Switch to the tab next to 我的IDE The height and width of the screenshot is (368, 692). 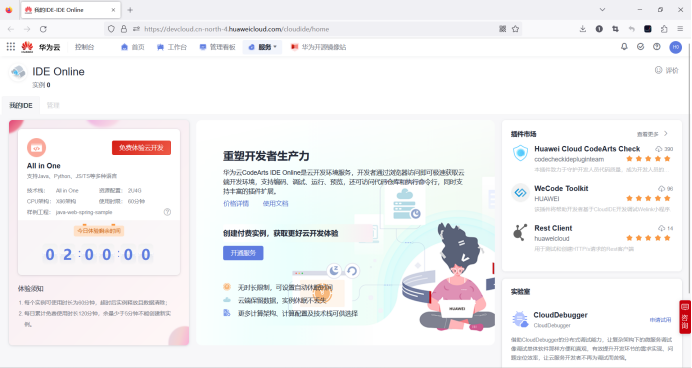(x=53, y=105)
